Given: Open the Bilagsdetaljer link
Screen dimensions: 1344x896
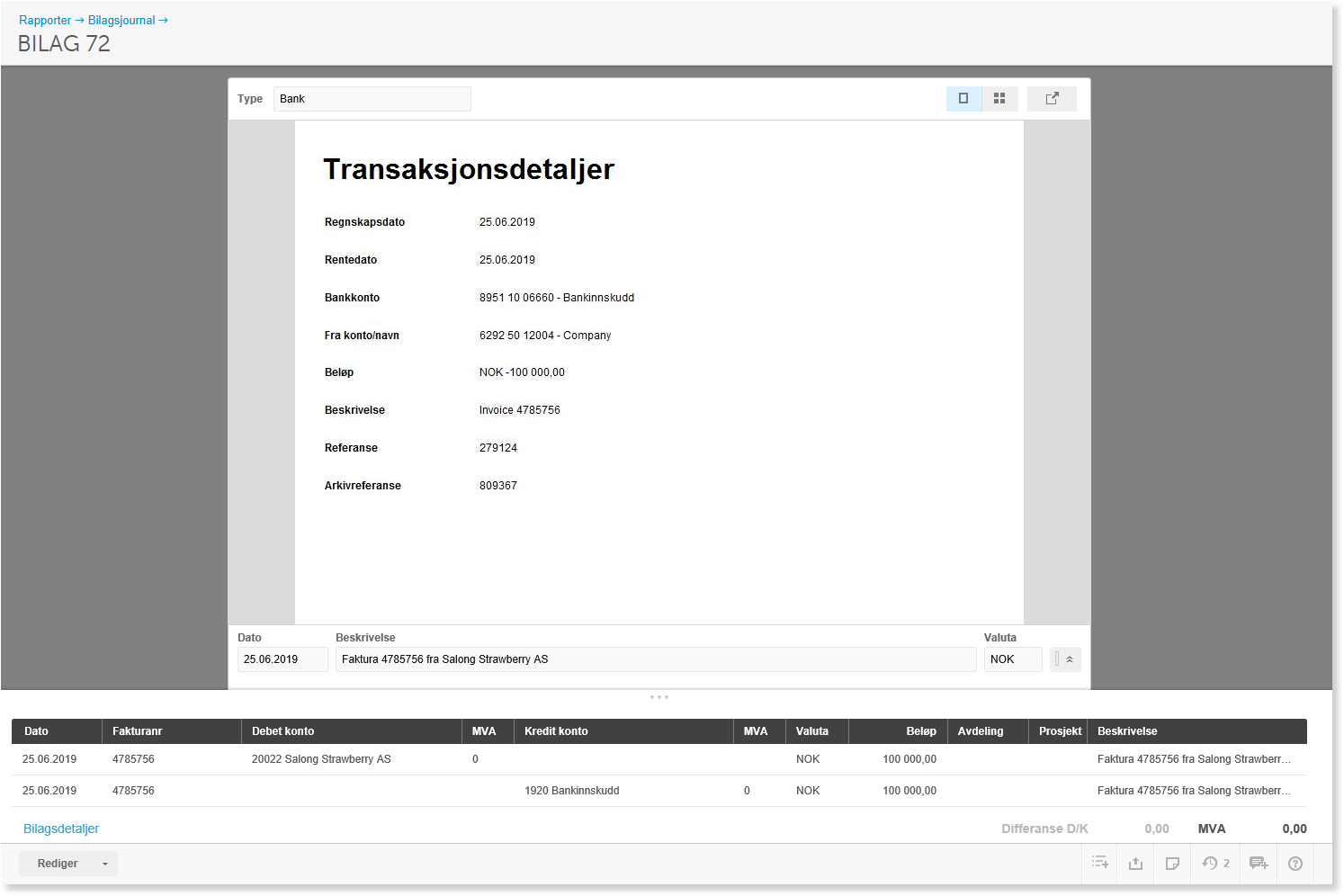Looking at the screenshot, I should click(x=61, y=829).
